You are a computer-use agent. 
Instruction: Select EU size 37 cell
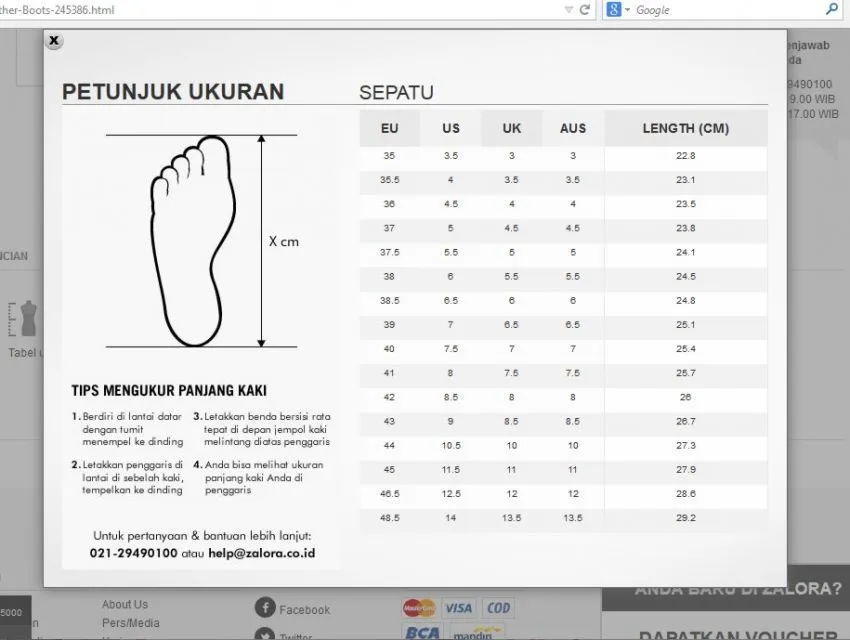[389, 228]
